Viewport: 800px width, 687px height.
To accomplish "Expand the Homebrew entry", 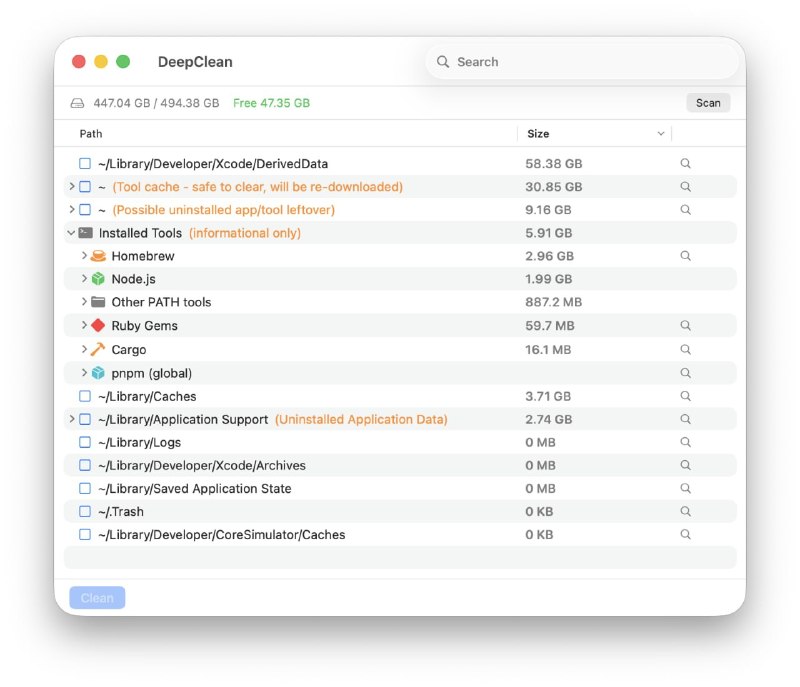I will coord(84,255).
